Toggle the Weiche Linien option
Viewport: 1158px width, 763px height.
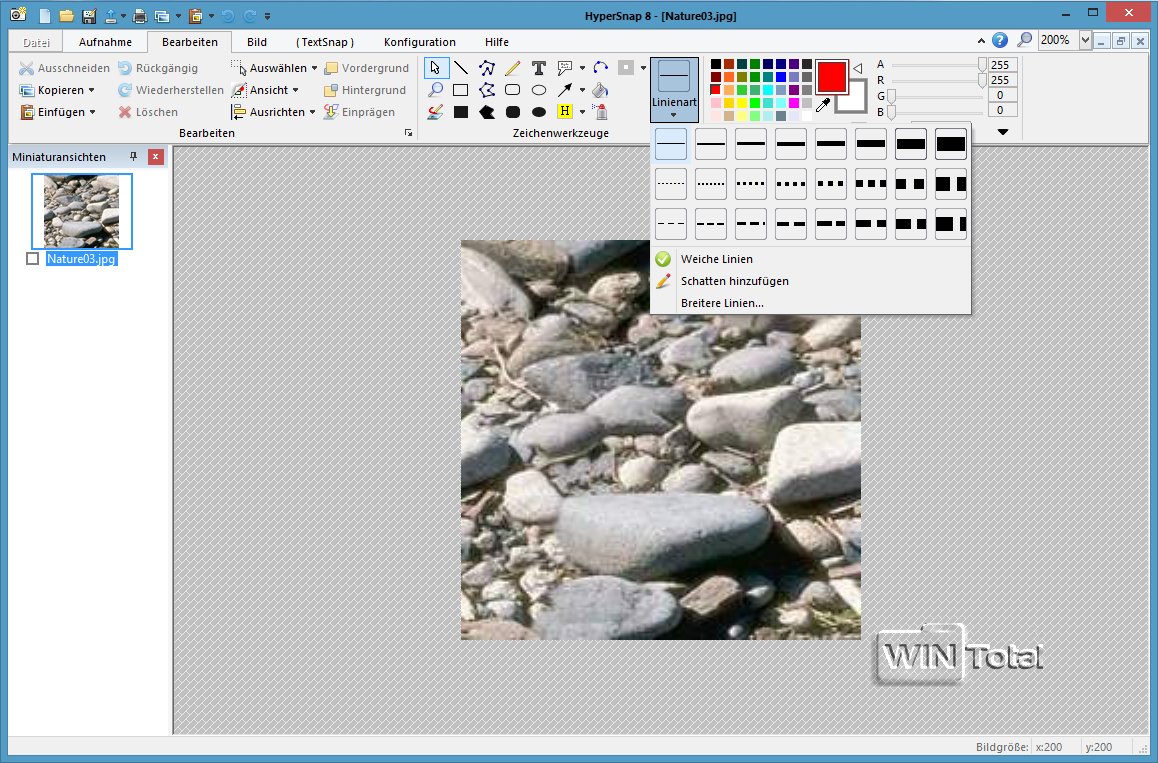tap(716, 259)
